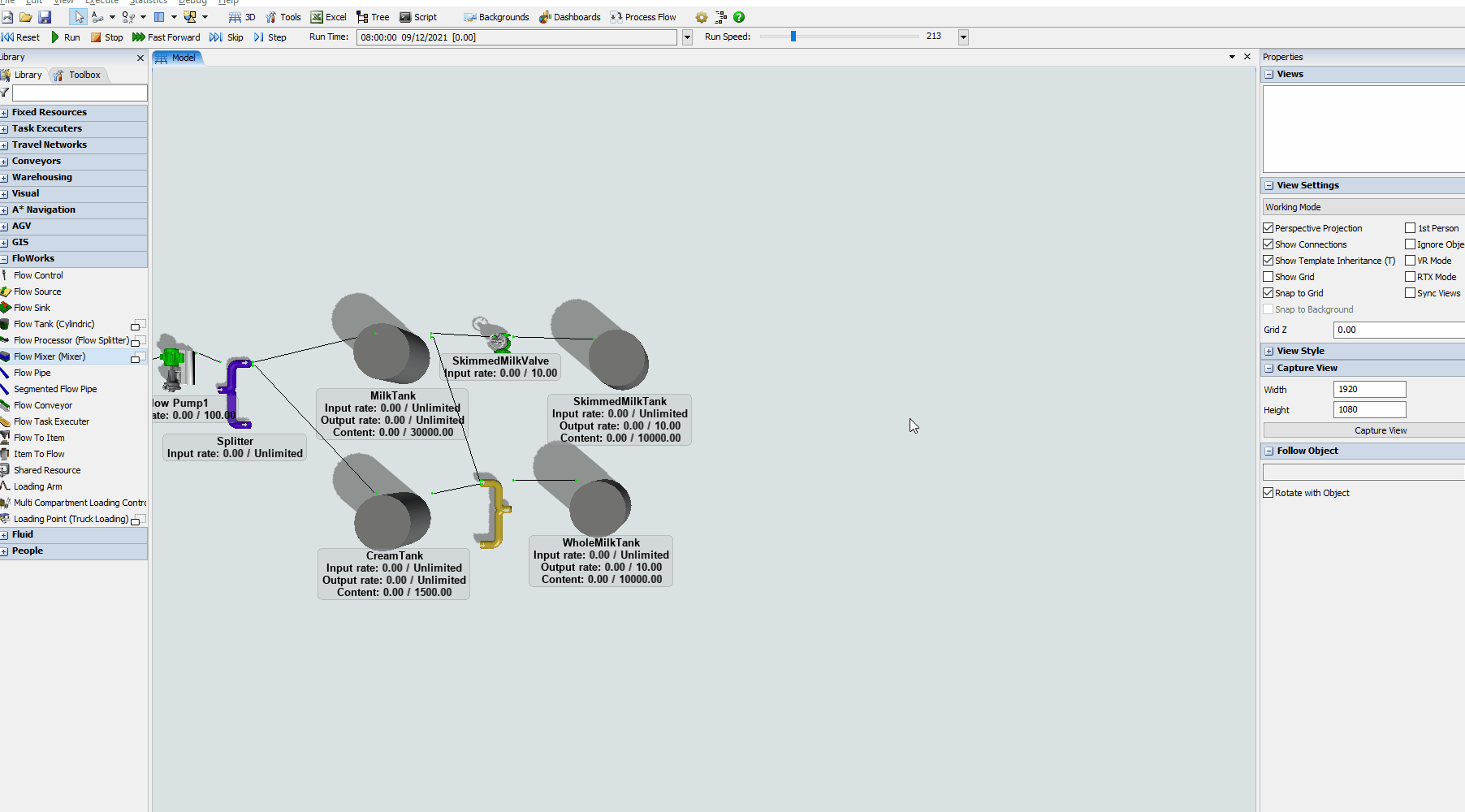Expand the View Style section
Viewport: 1465px width, 812px height.
click(1269, 351)
